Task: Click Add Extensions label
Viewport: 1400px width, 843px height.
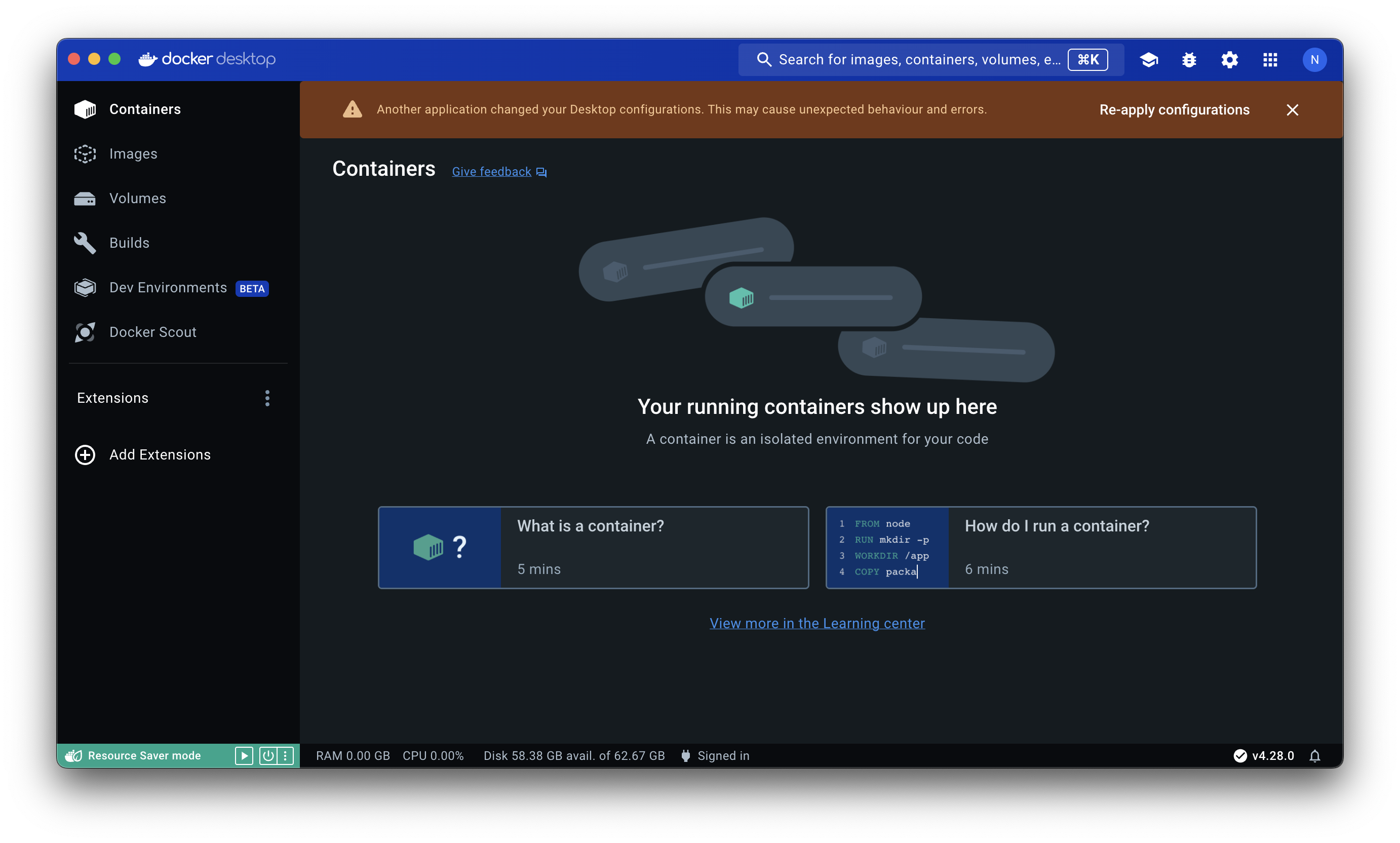Action: [160, 454]
